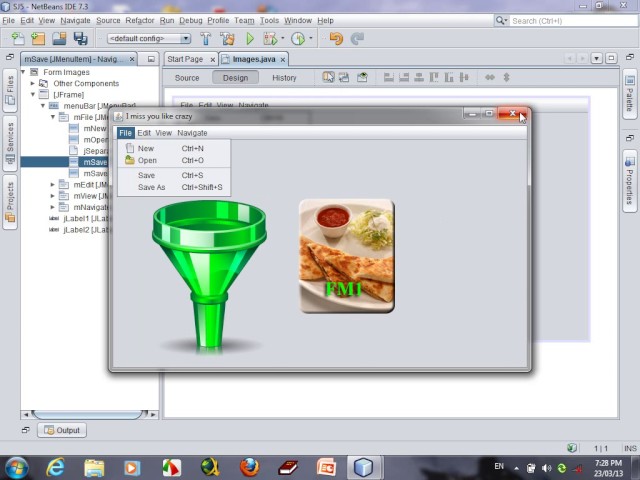Click the first alignment icon in design toolbar

point(389,77)
